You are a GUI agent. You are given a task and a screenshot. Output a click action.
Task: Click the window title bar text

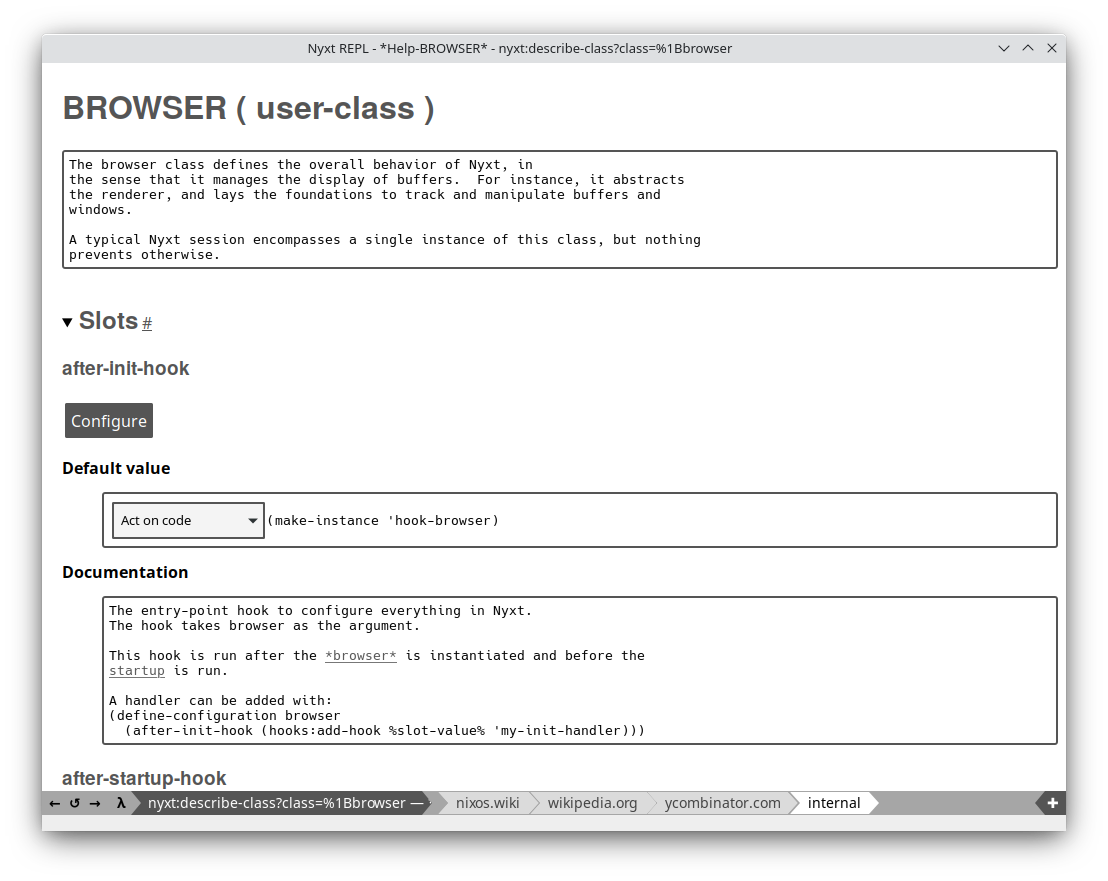[x=519, y=49]
